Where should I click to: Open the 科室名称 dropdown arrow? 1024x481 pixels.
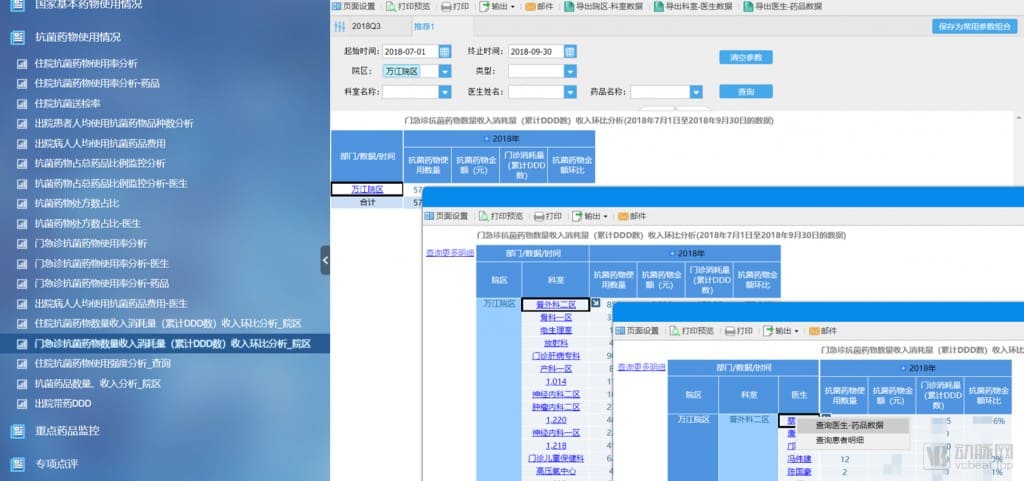tap(445, 92)
